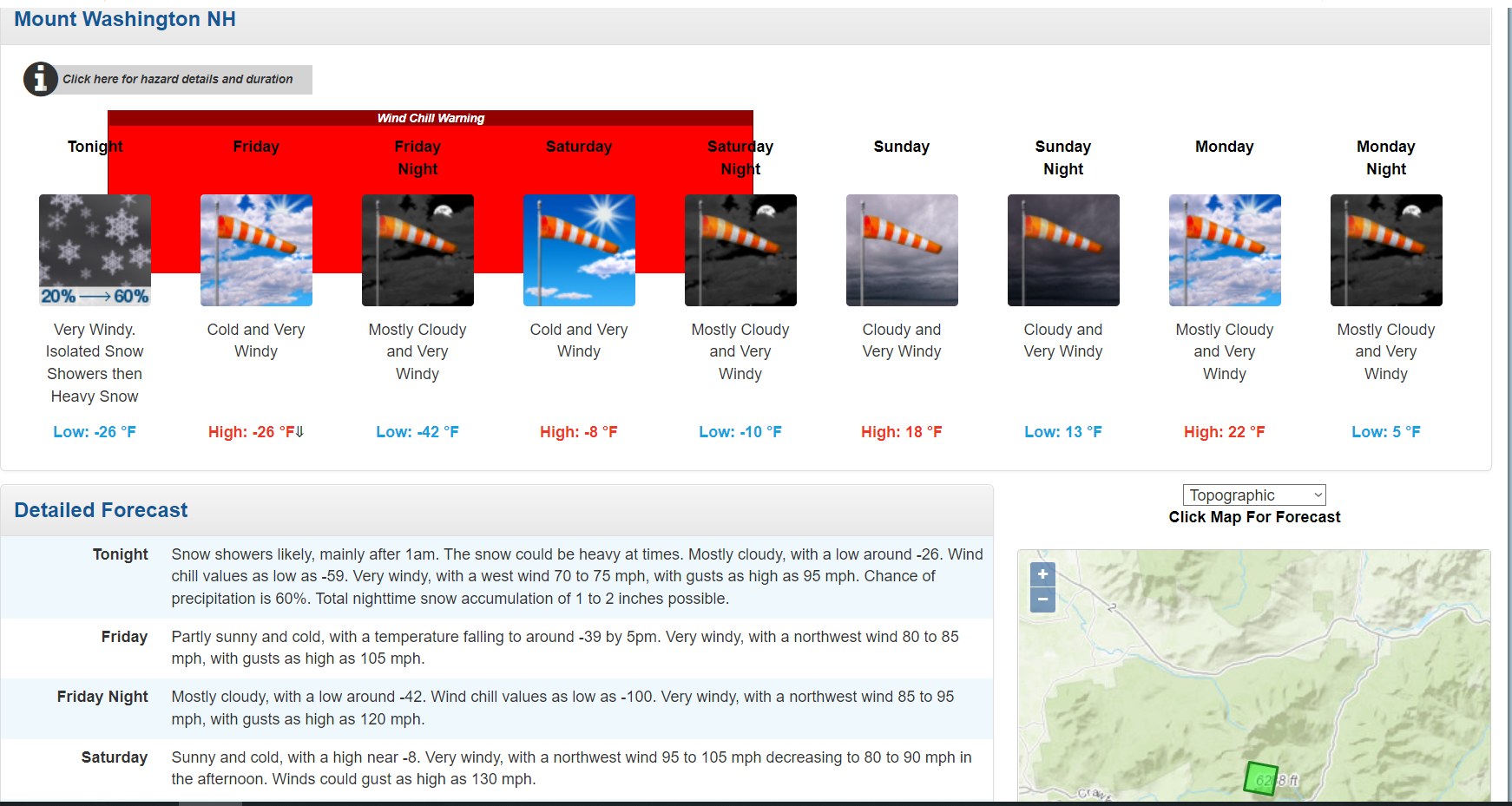Click 'Saturday' row label in detailed forecast
Image resolution: width=1512 pixels, height=806 pixels.
(x=115, y=757)
